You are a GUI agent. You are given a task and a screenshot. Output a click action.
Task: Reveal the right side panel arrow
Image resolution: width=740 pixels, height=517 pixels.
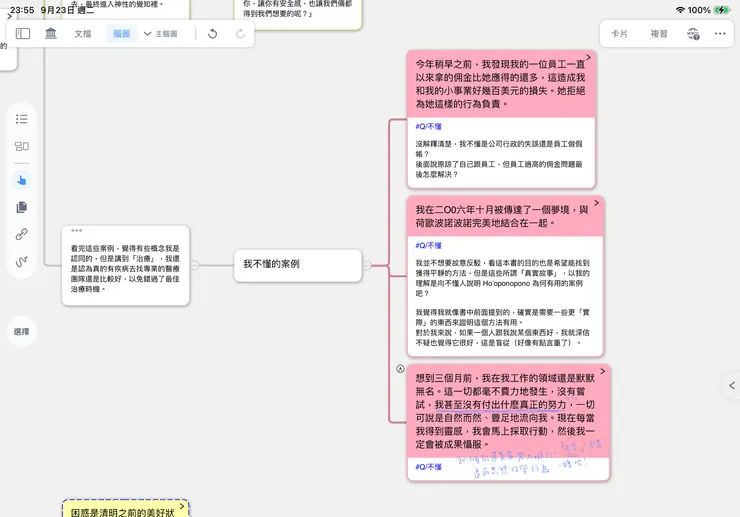[x=732, y=386]
